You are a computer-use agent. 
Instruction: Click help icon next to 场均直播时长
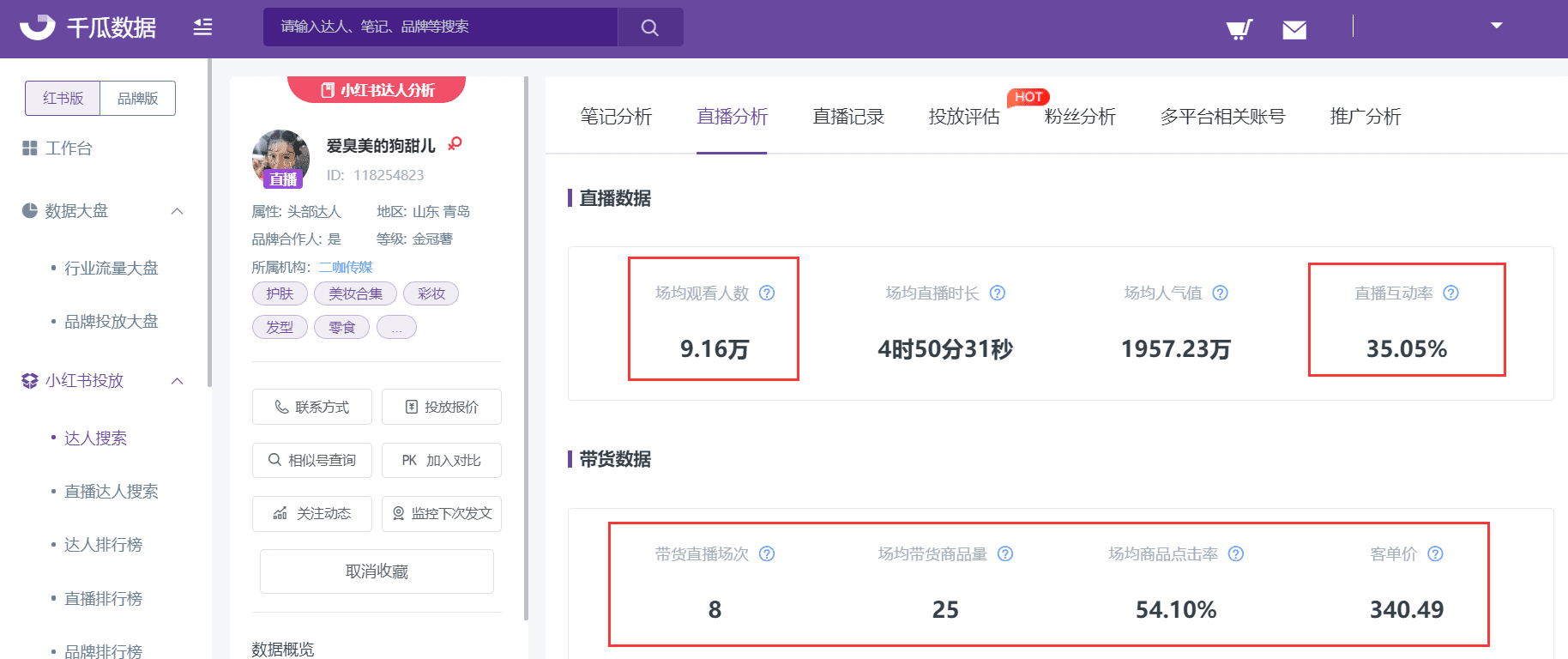[998, 293]
